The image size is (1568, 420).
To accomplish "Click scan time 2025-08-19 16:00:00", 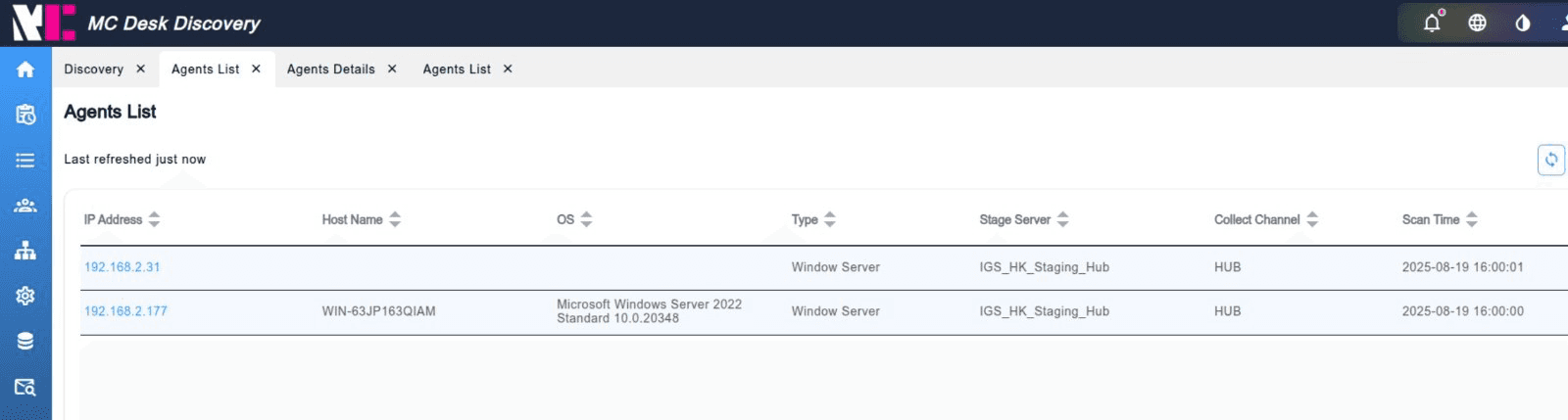I will 1463,311.
